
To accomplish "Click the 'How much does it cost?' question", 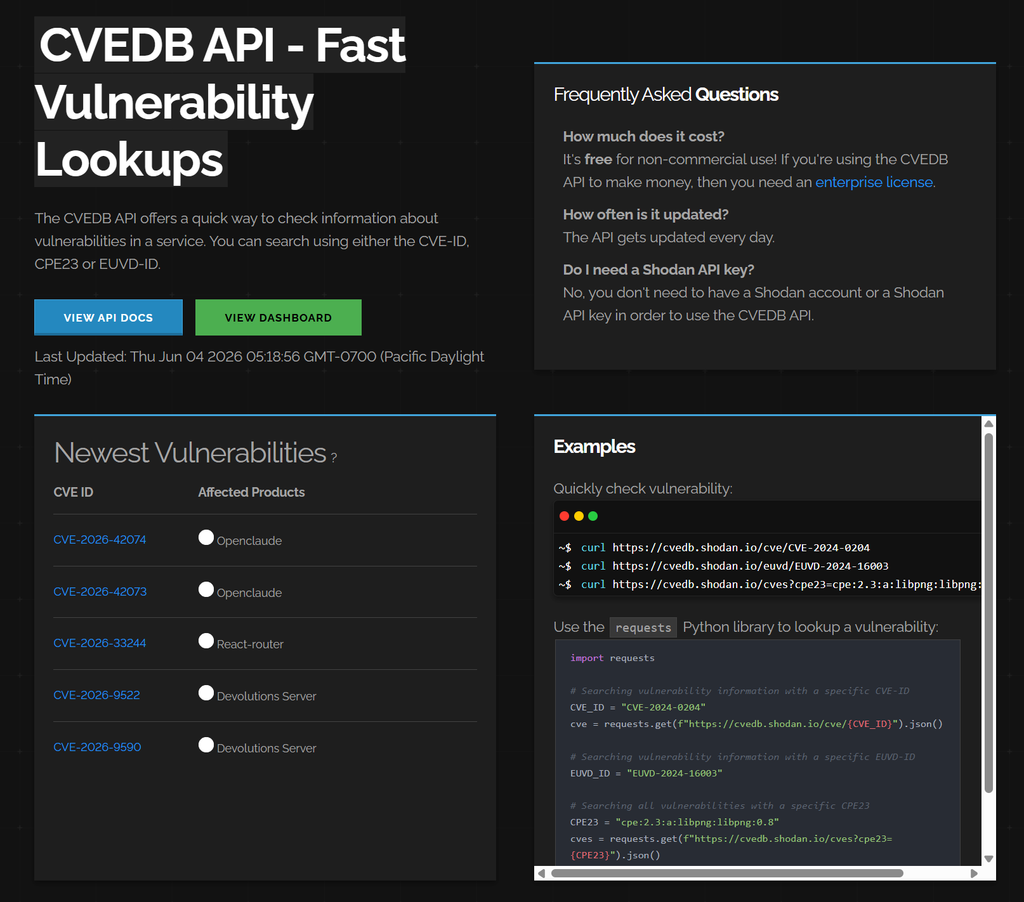I will [x=643, y=137].
